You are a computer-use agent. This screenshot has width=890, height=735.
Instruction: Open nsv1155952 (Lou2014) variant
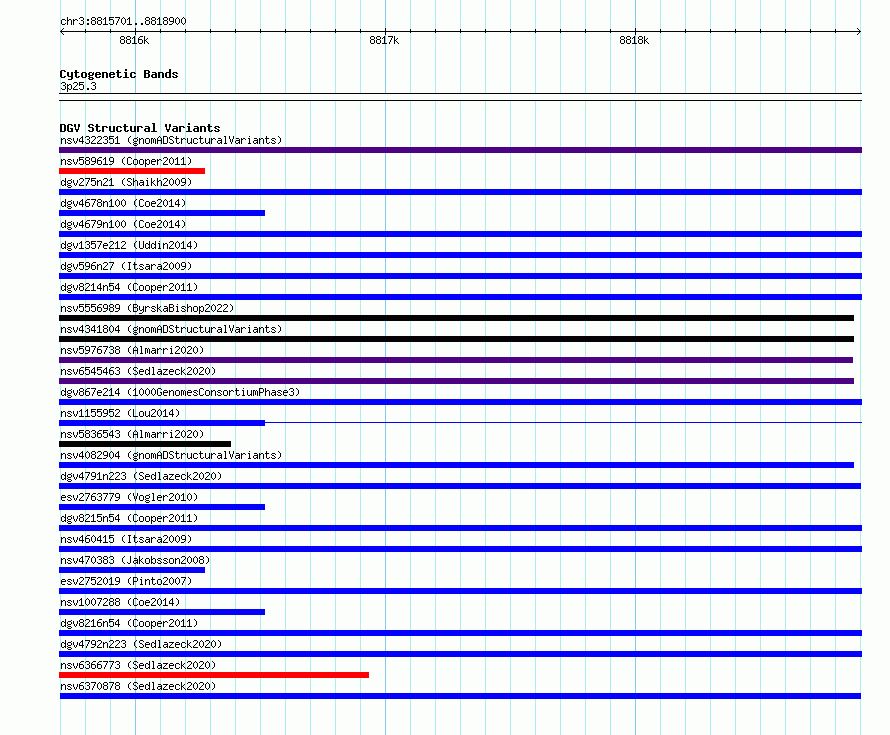[x=120, y=413]
